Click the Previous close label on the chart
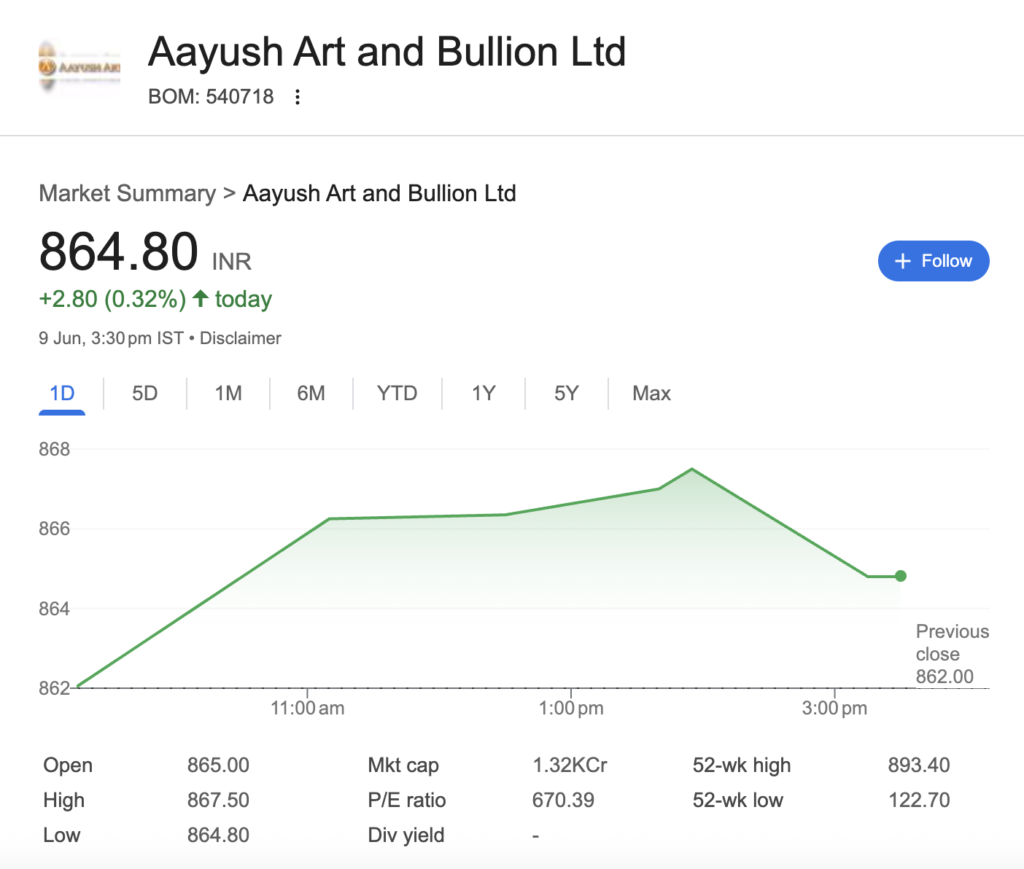The height and width of the screenshot is (869, 1024). 951,643
